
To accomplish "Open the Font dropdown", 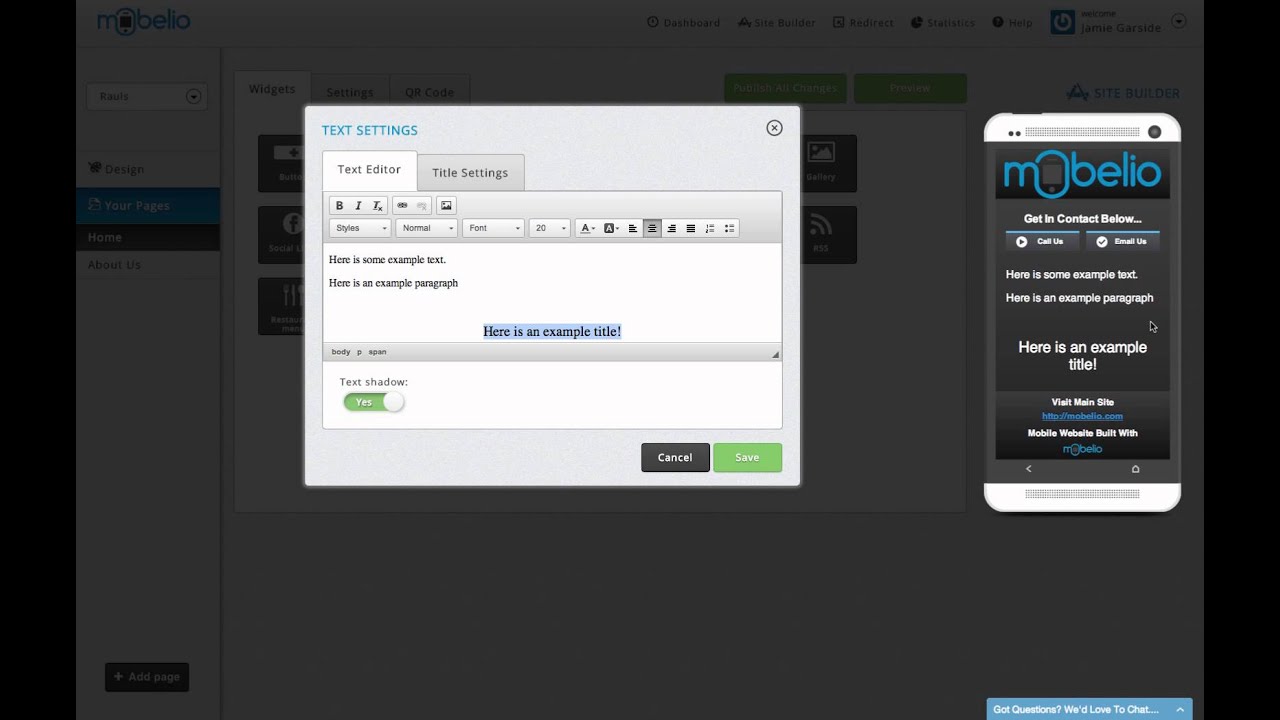I will click(x=493, y=228).
